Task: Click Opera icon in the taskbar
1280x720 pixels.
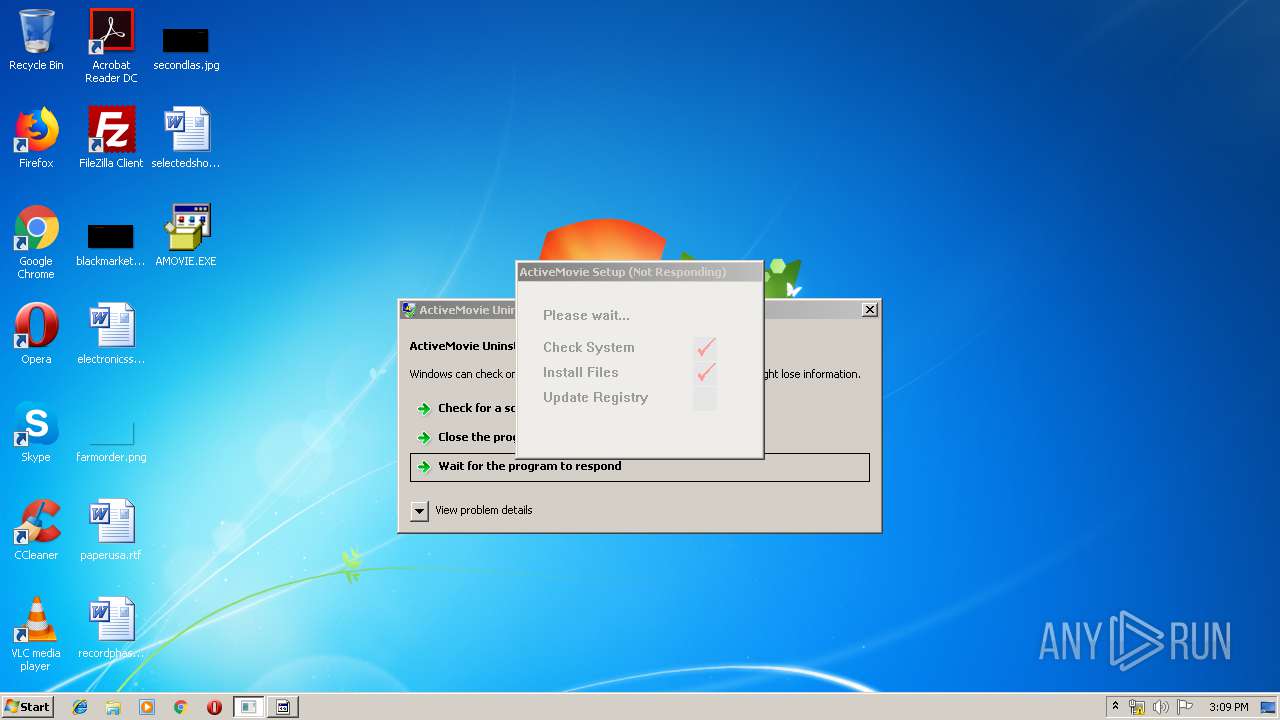Action: point(214,707)
